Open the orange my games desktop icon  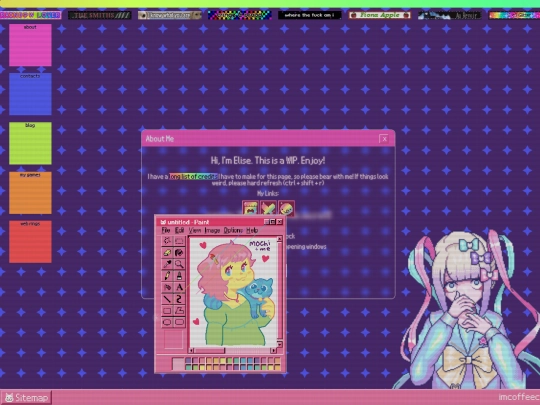[x=30, y=193]
